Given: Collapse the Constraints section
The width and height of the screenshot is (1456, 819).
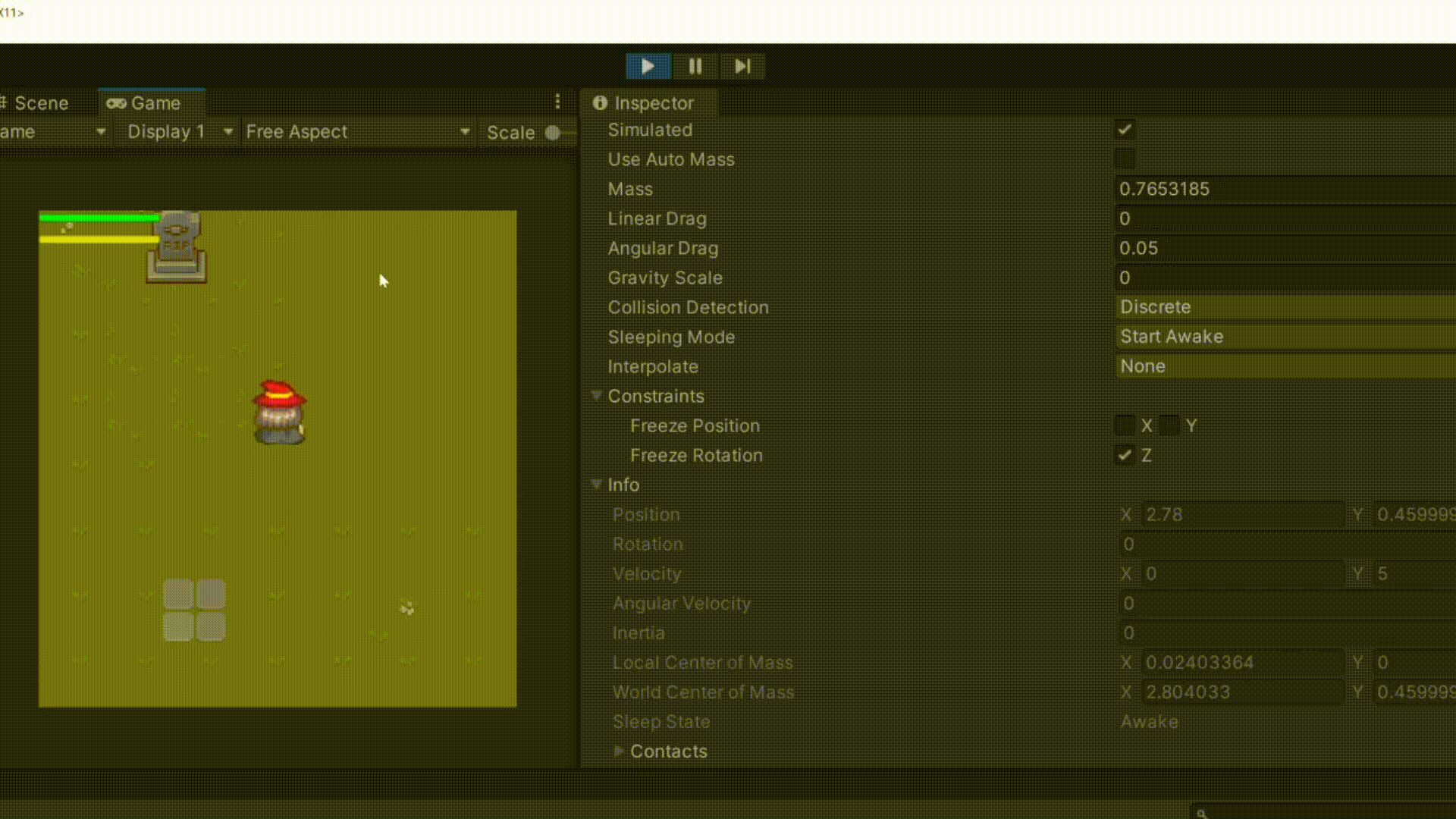Looking at the screenshot, I should click(x=597, y=396).
